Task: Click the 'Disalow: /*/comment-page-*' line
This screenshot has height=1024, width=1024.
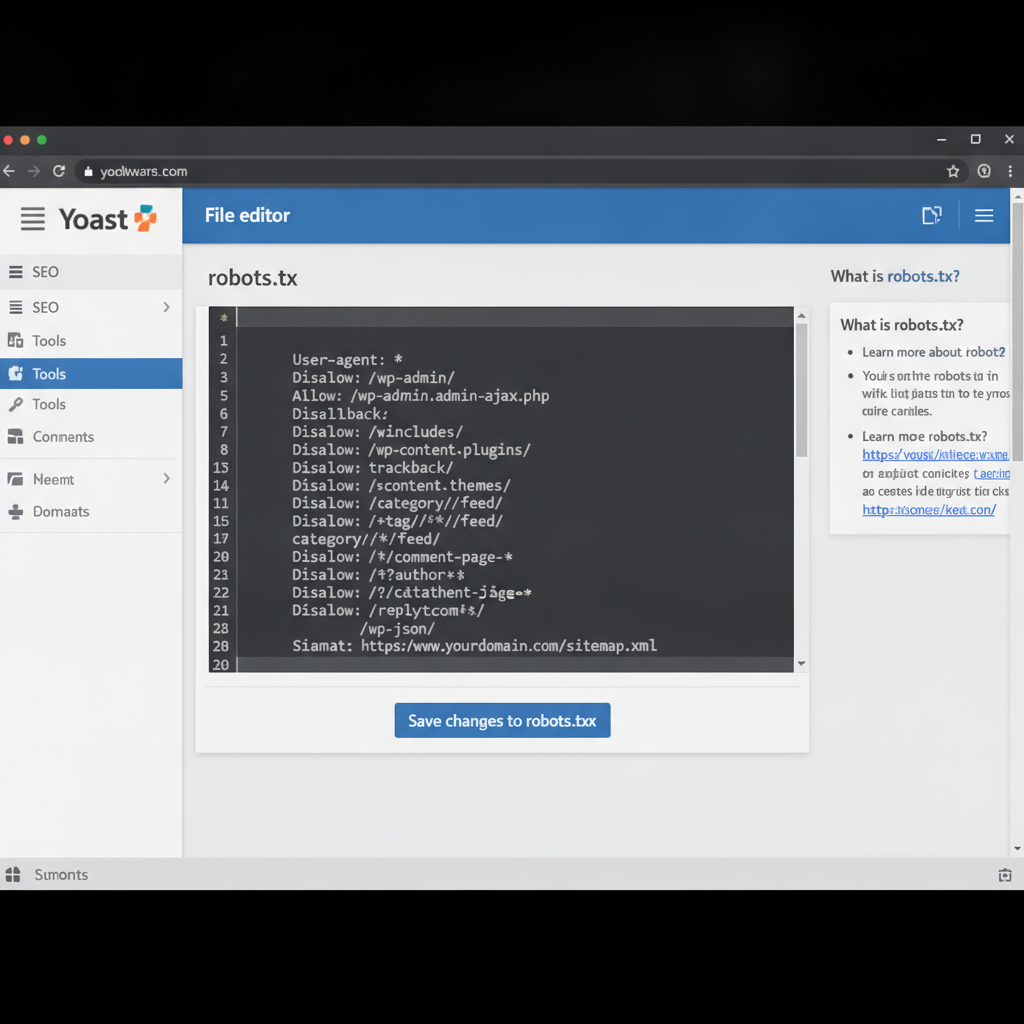Action: point(402,557)
